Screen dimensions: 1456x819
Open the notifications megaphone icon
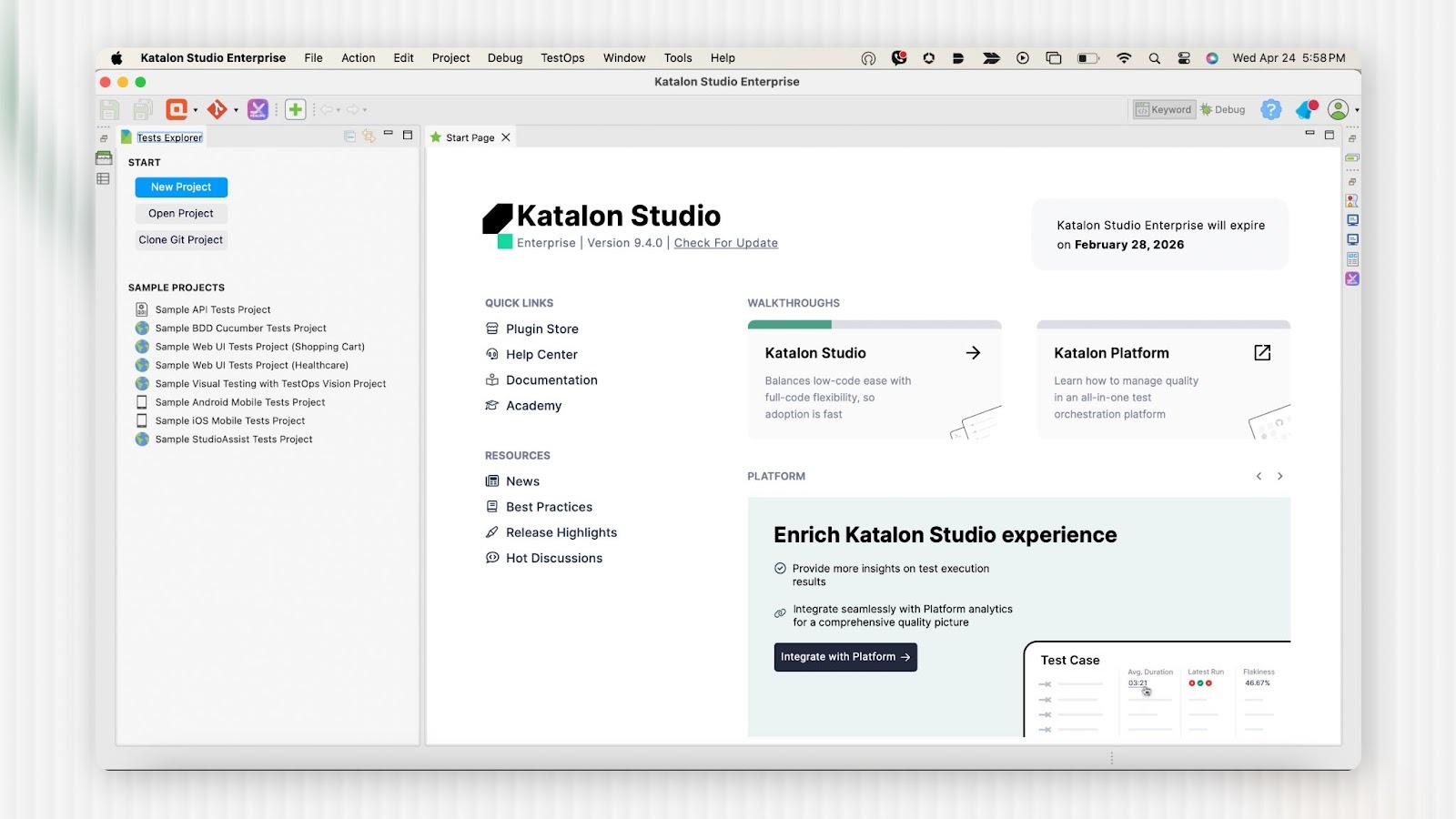tap(1307, 110)
